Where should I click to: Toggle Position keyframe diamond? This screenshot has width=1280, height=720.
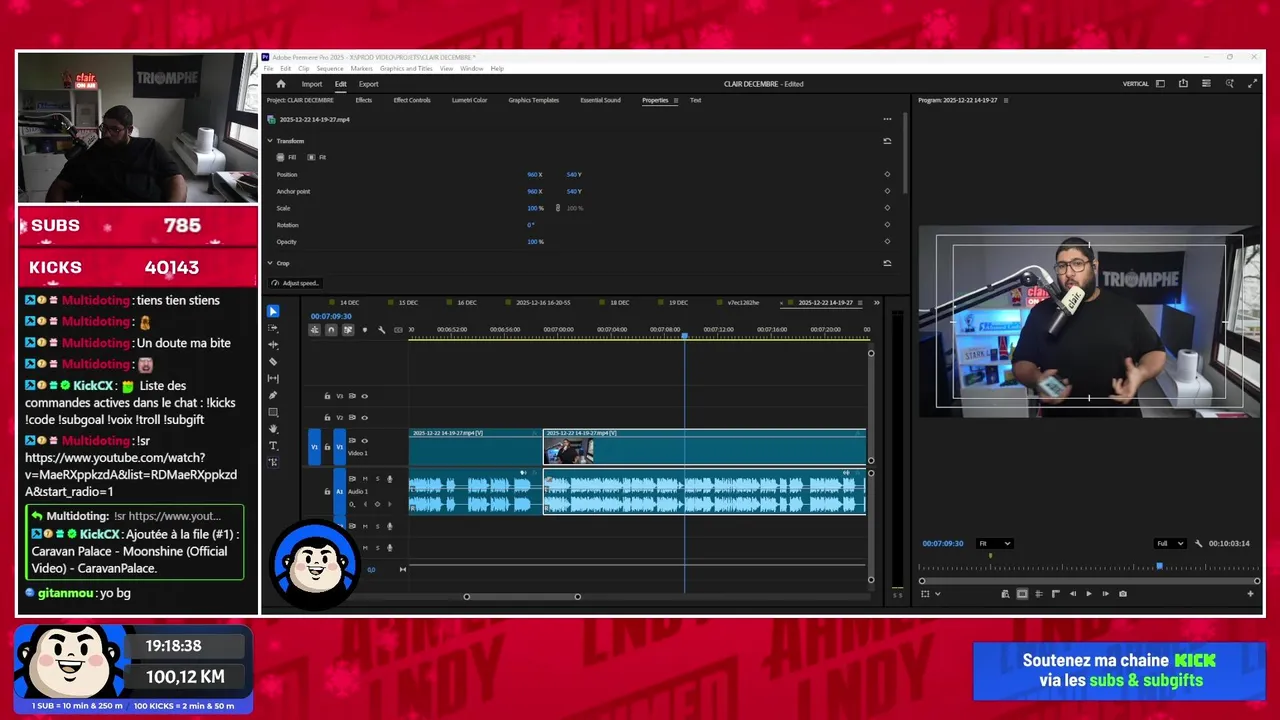pyautogui.click(x=887, y=174)
